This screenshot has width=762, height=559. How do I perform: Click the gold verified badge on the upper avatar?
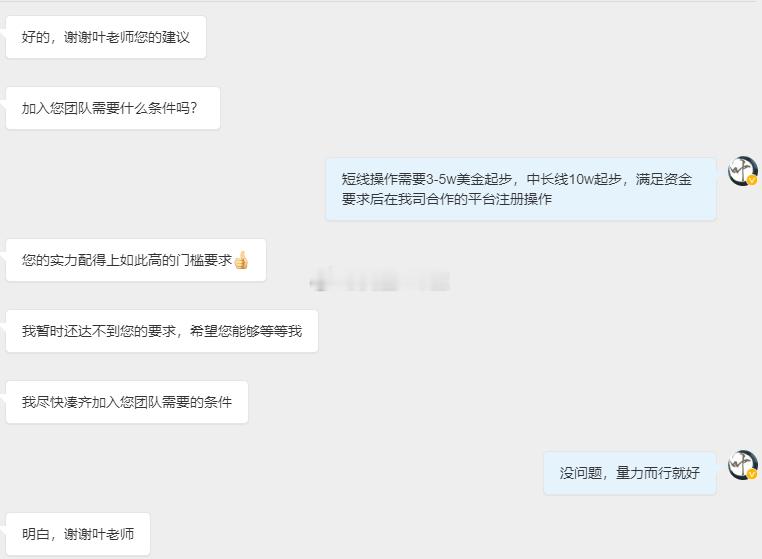[x=752, y=180]
